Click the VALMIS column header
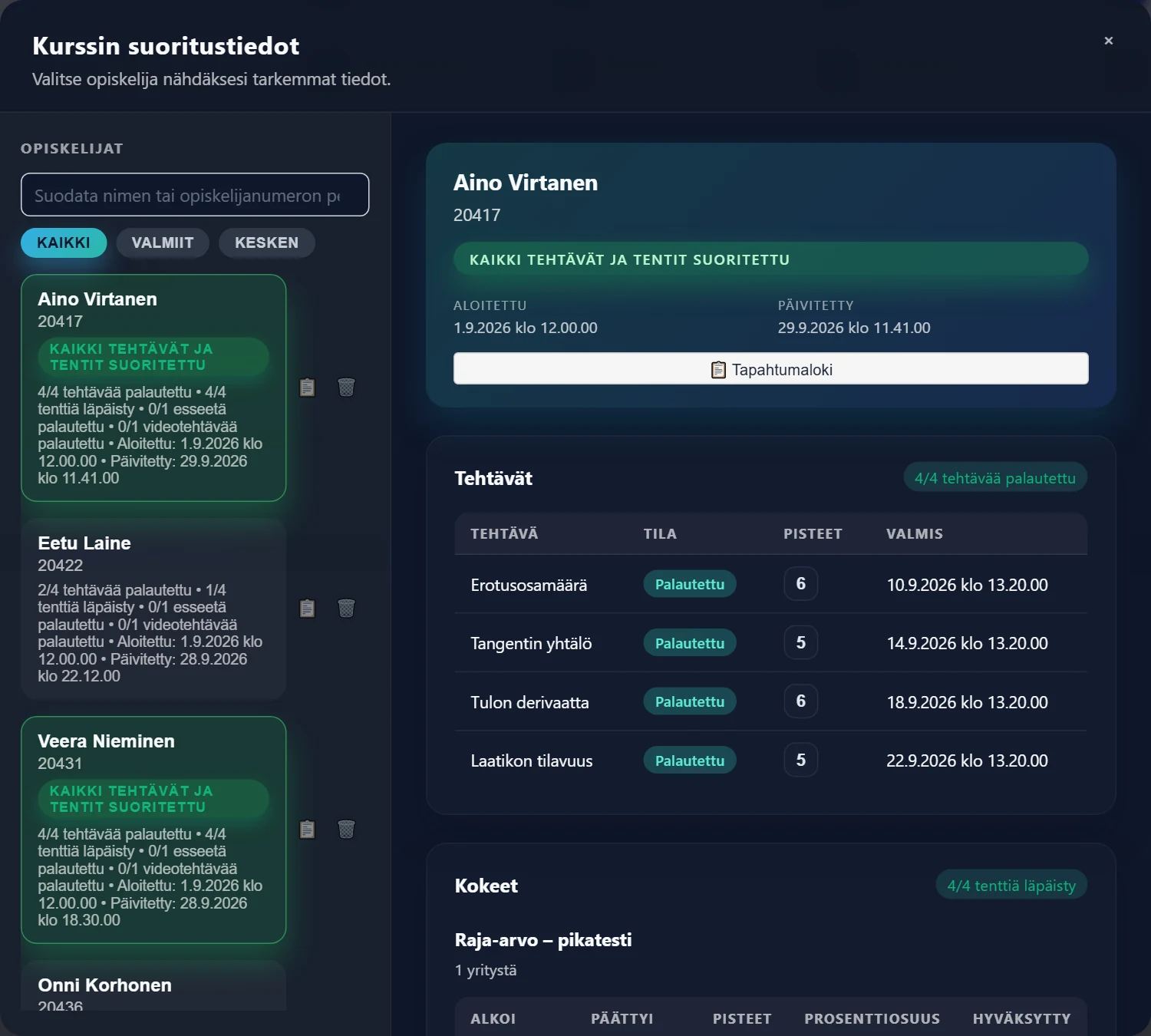 pyautogui.click(x=915, y=534)
